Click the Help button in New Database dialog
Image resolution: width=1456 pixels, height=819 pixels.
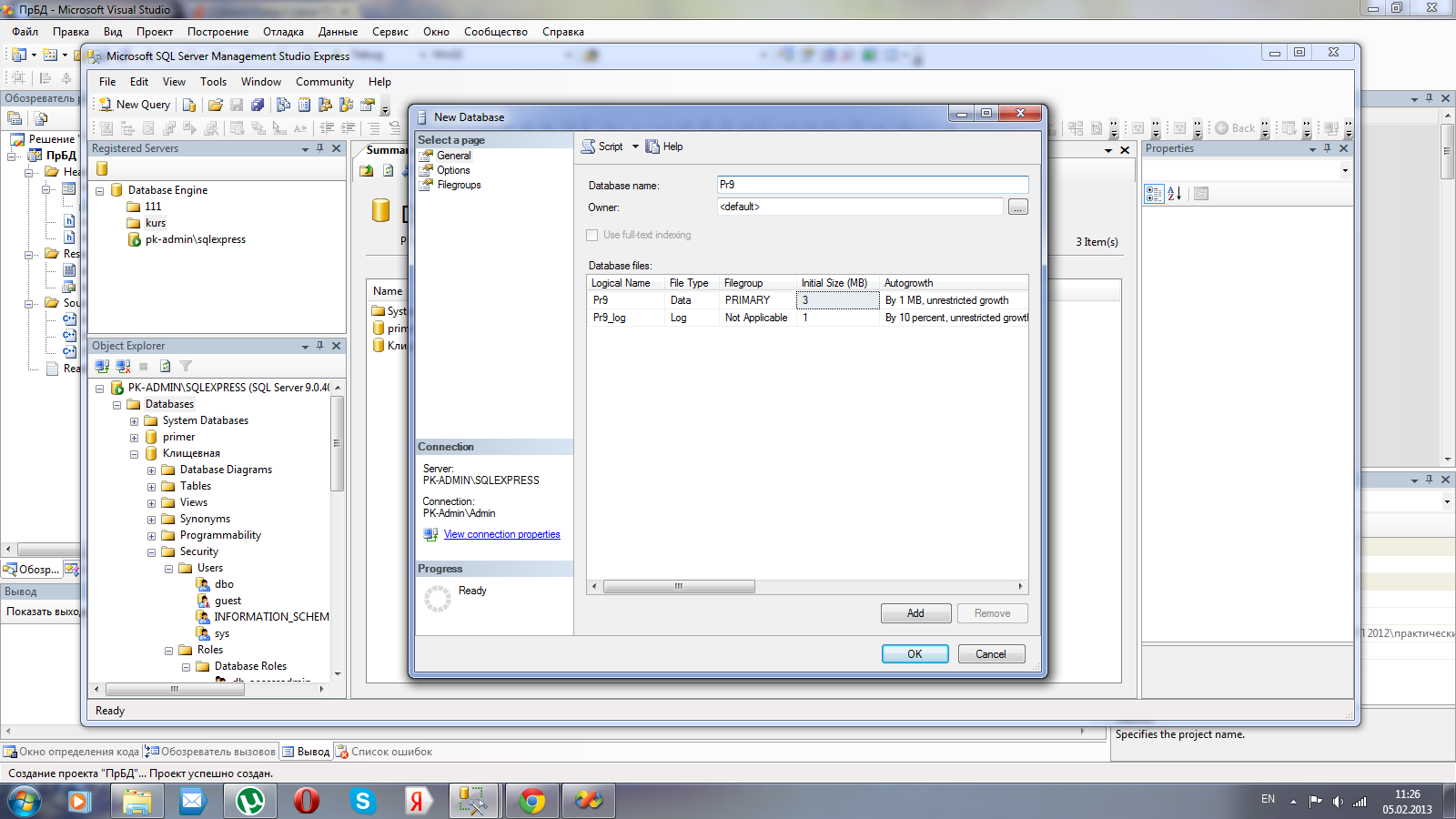point(664,147)
